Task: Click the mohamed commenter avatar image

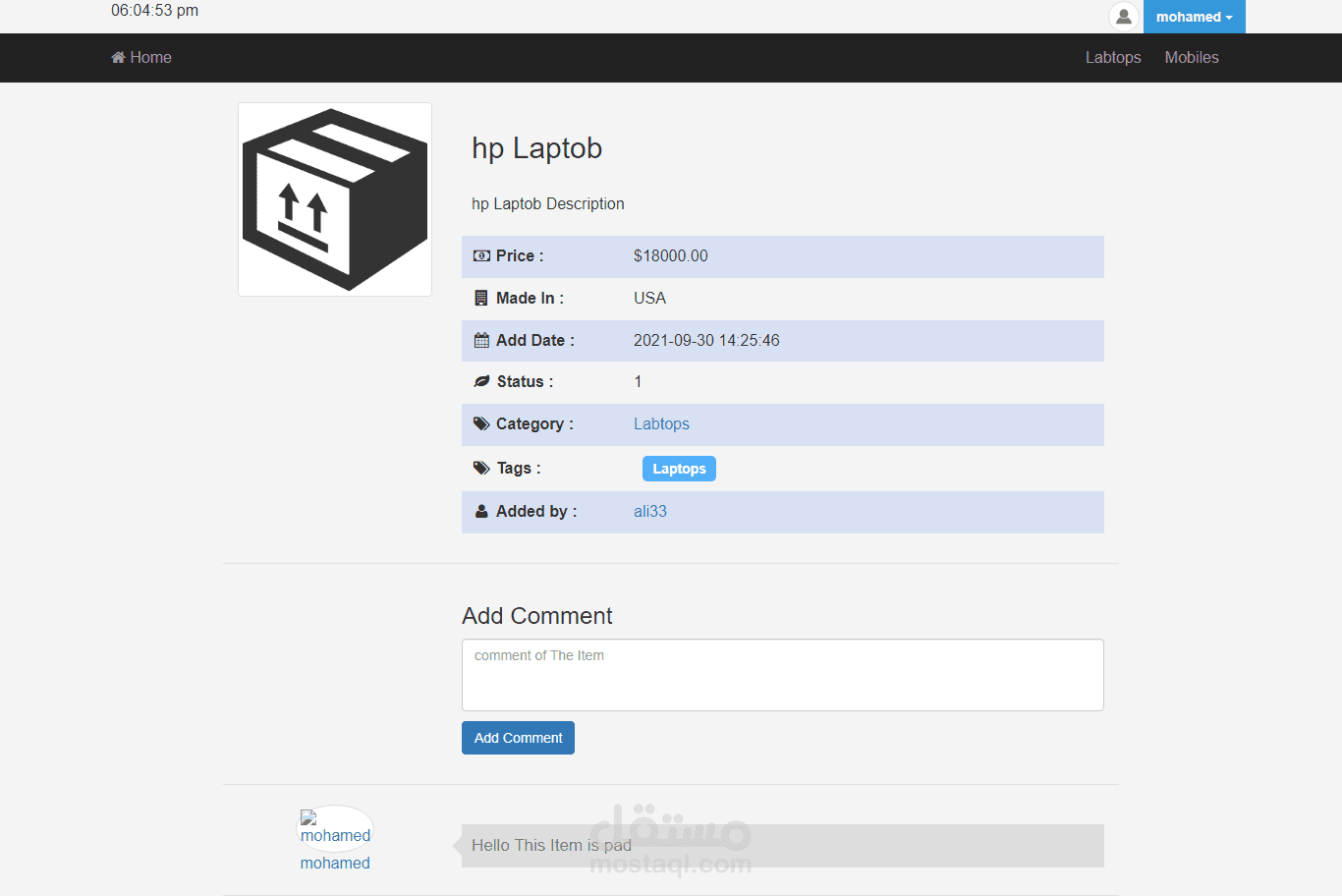Action: pyautogui.click(x=335, y=828)
